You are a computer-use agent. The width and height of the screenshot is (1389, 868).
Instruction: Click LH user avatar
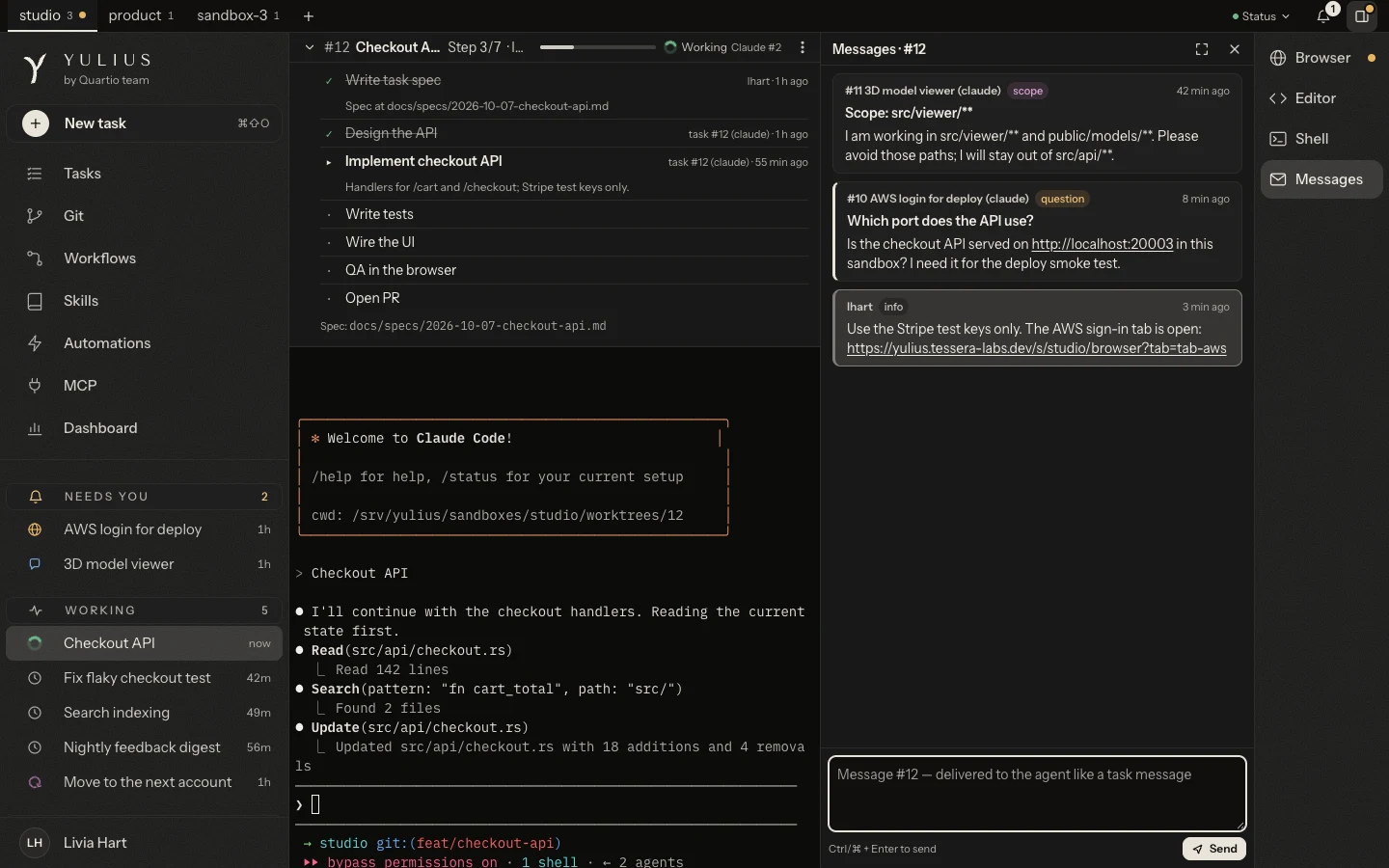click(35, 843)
